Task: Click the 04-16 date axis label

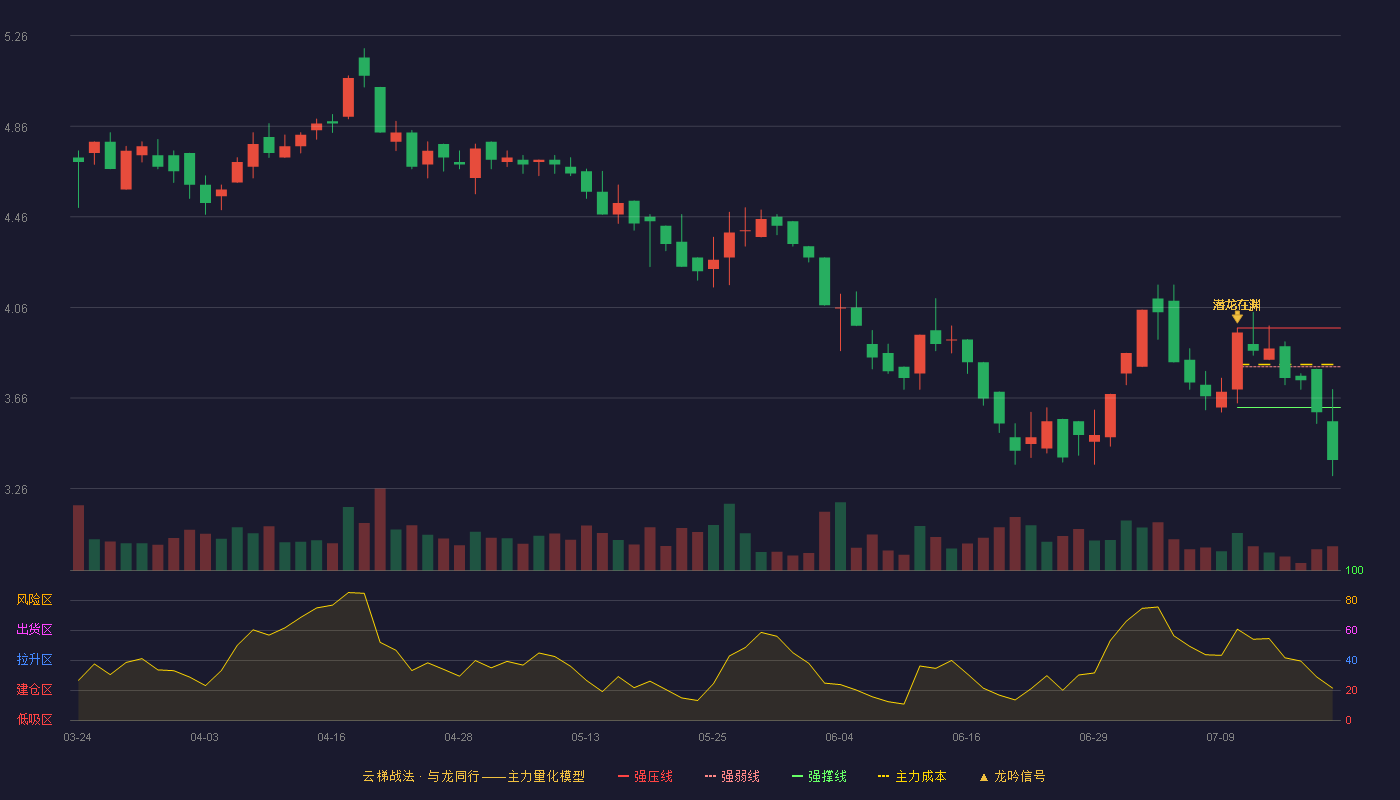Action: click(x=331, y=737)
